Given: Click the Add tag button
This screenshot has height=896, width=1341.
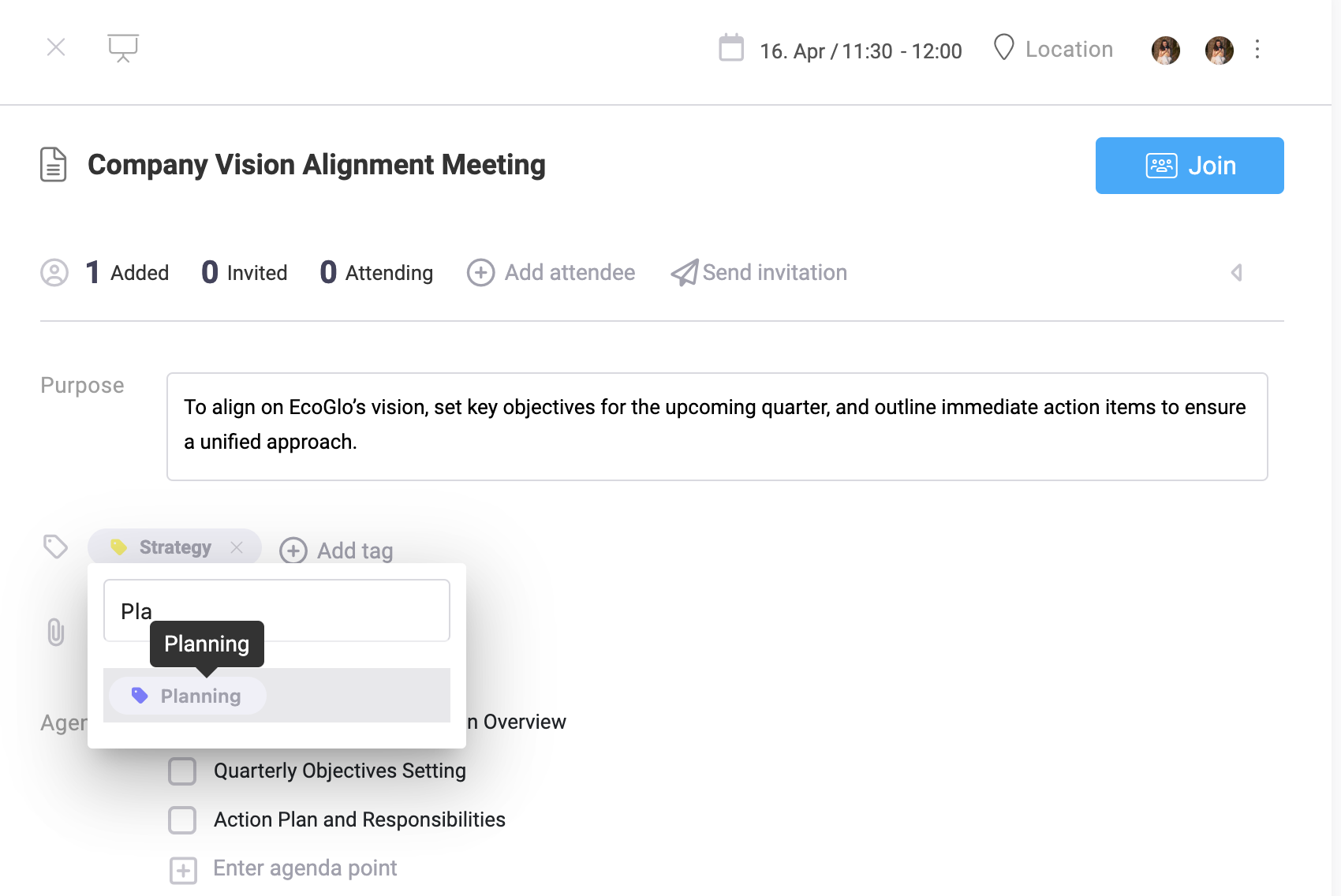Looking at the screenshot, I should coord(337,551).
